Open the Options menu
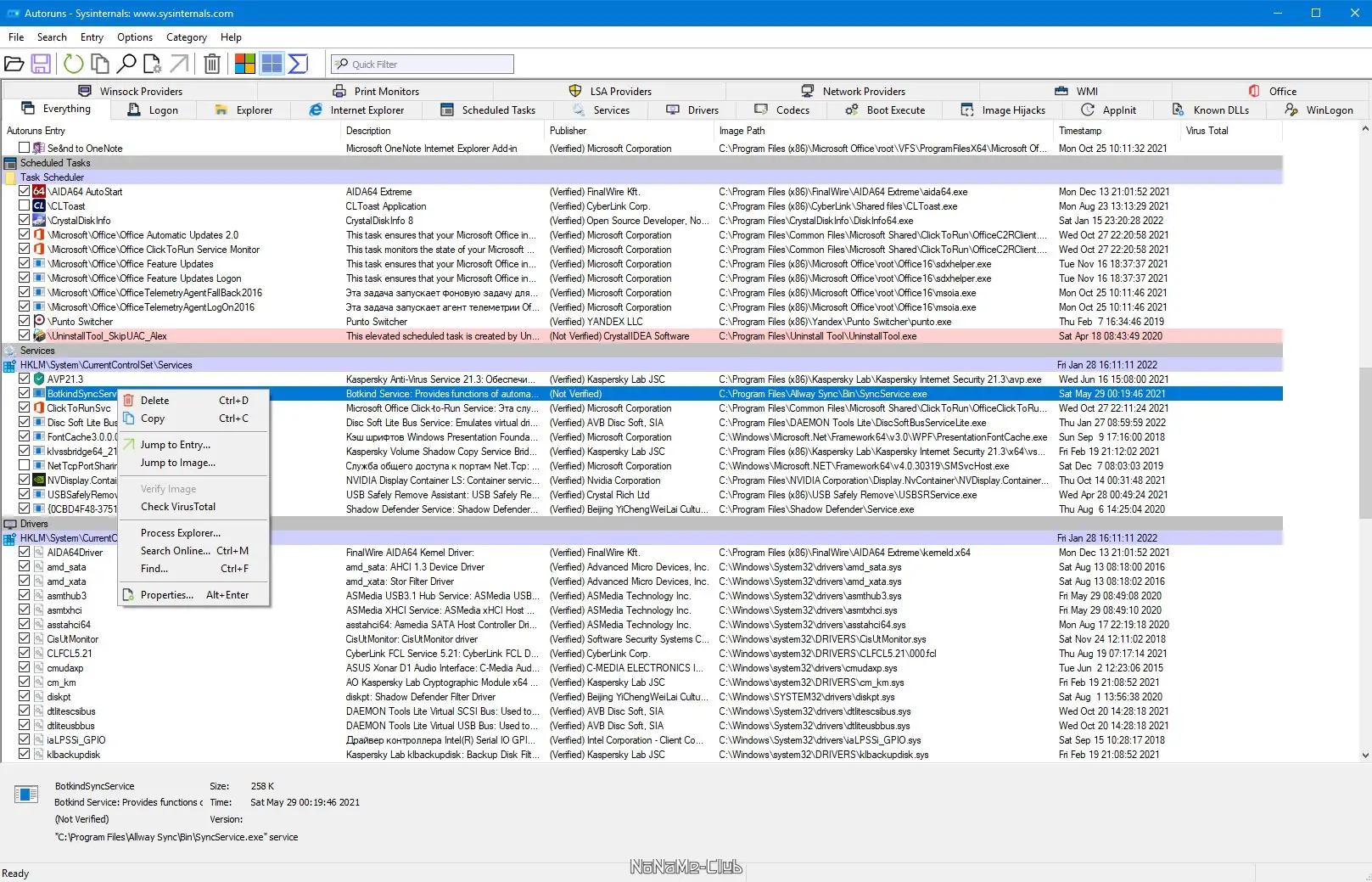This screenshot has height=882, width=1372. [x=135, y=37]
